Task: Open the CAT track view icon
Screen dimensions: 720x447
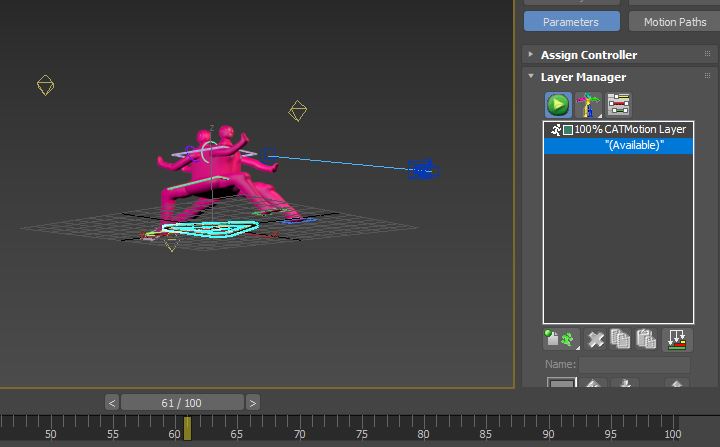Action: tap(619, 104)
